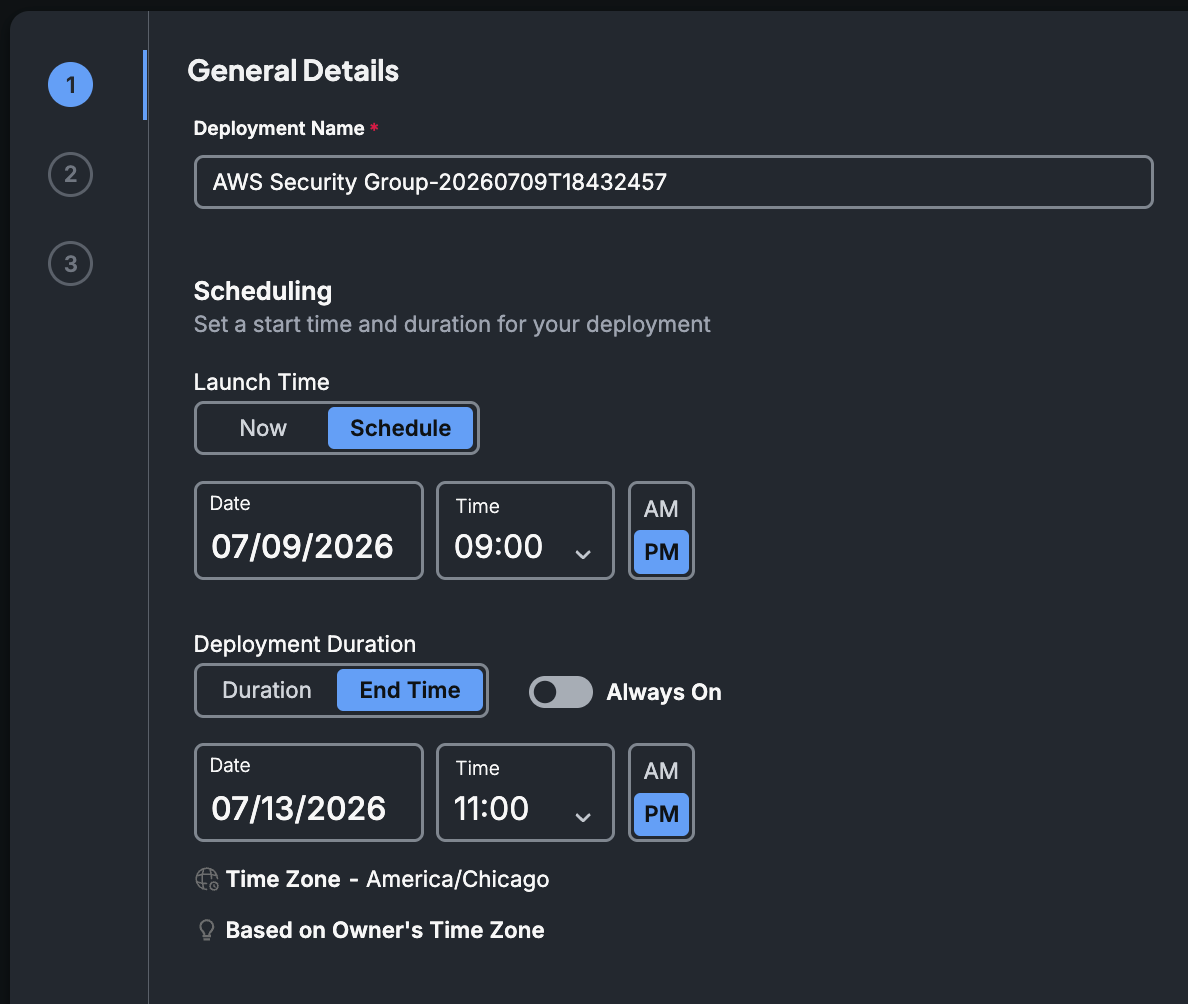Set end time to AM
The height and width of the screenshot is (1004, 1188).
tap(661, 771)
